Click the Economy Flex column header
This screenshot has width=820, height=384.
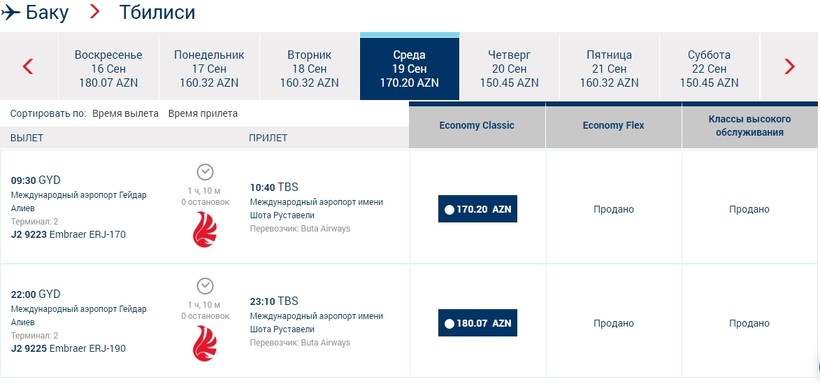pos(613,126)
